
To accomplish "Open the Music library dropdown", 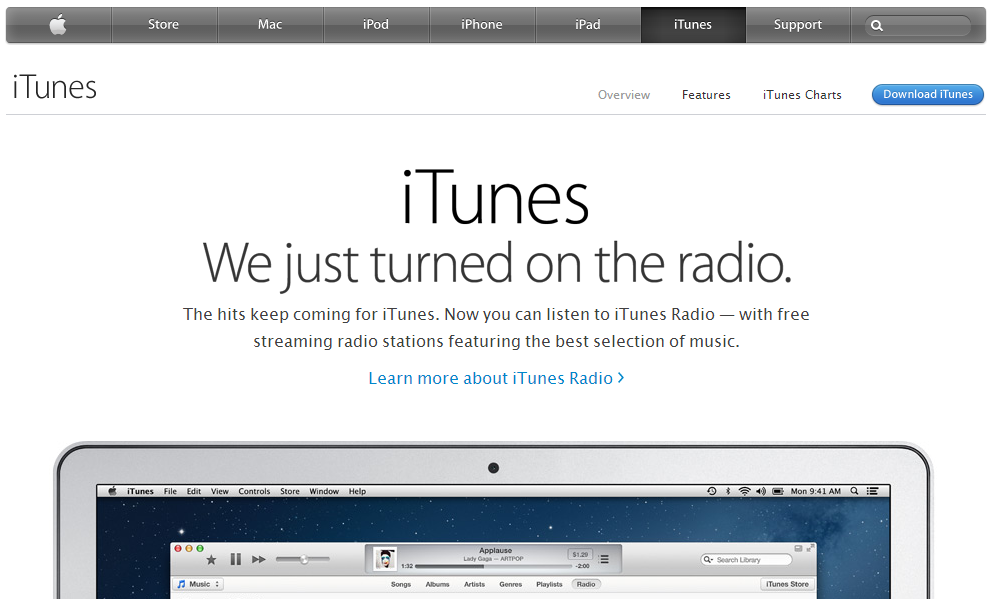I will point(198,584).
